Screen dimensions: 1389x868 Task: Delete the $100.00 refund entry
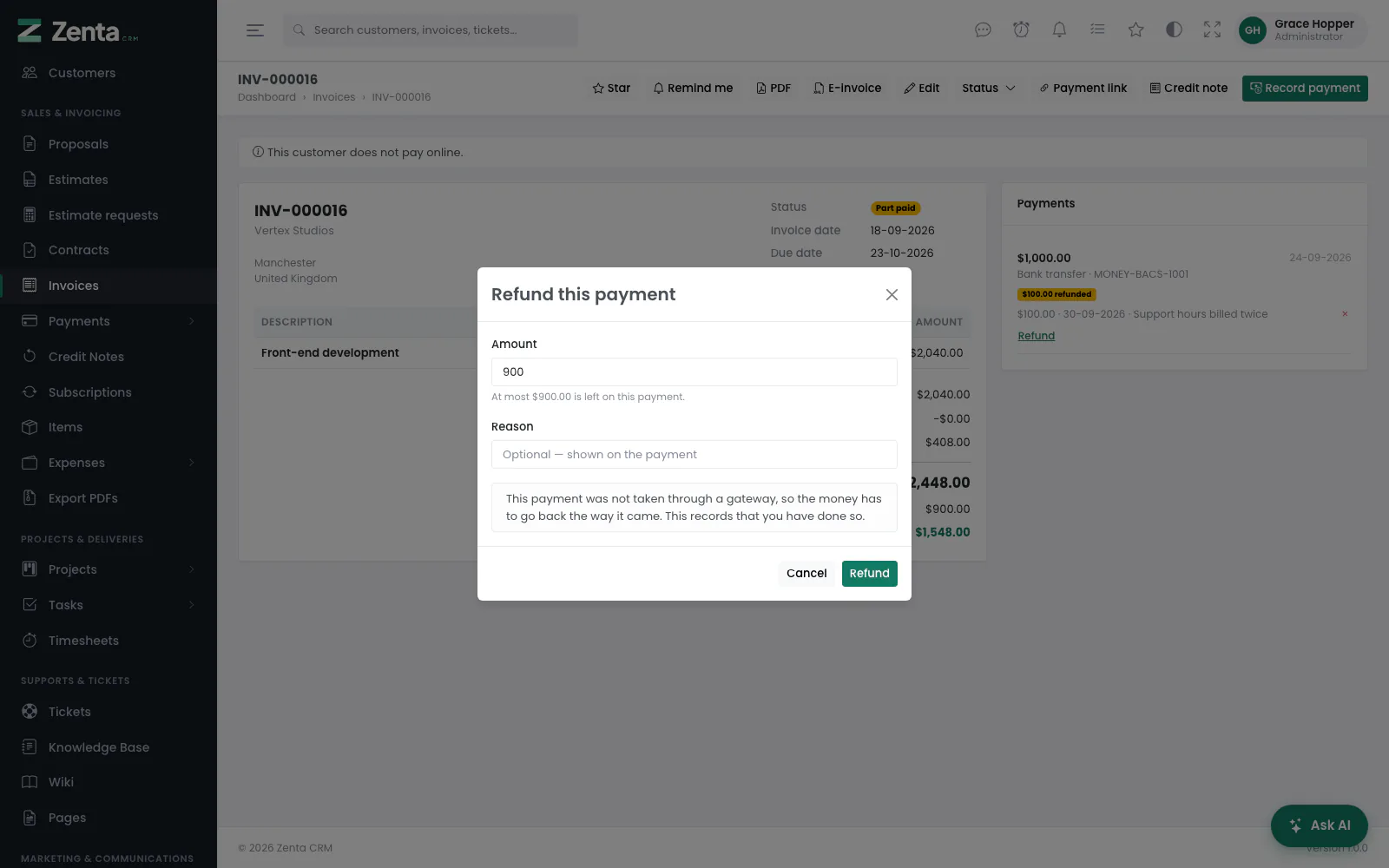point(1345,314)
